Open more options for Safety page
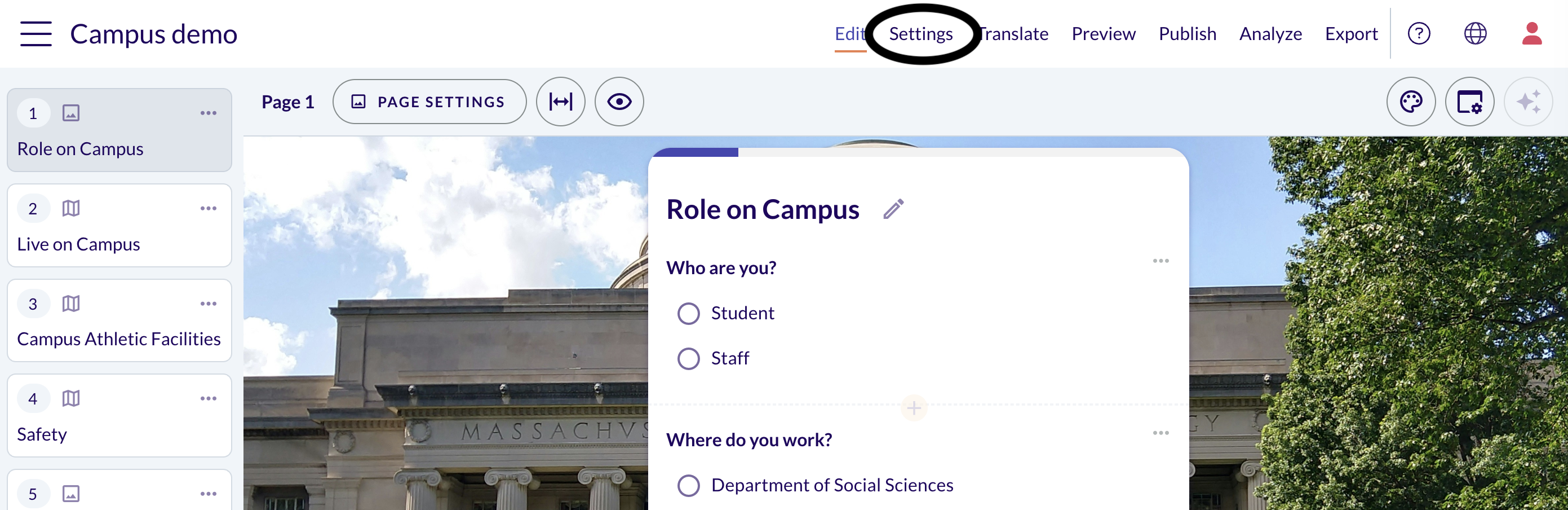This screenshot has width=1568, height=510. click(208, 398)
